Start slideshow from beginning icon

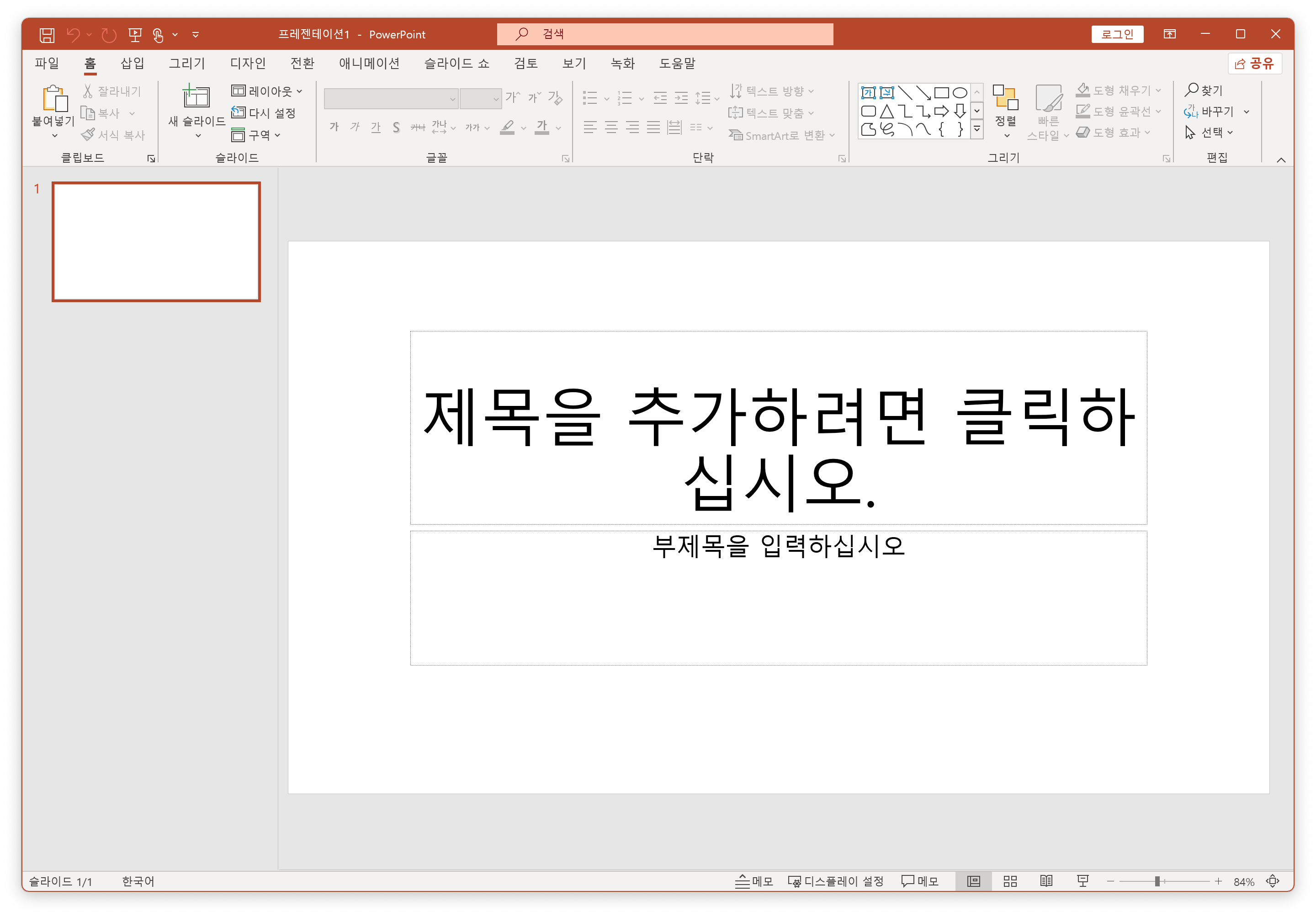coord(135,35)
